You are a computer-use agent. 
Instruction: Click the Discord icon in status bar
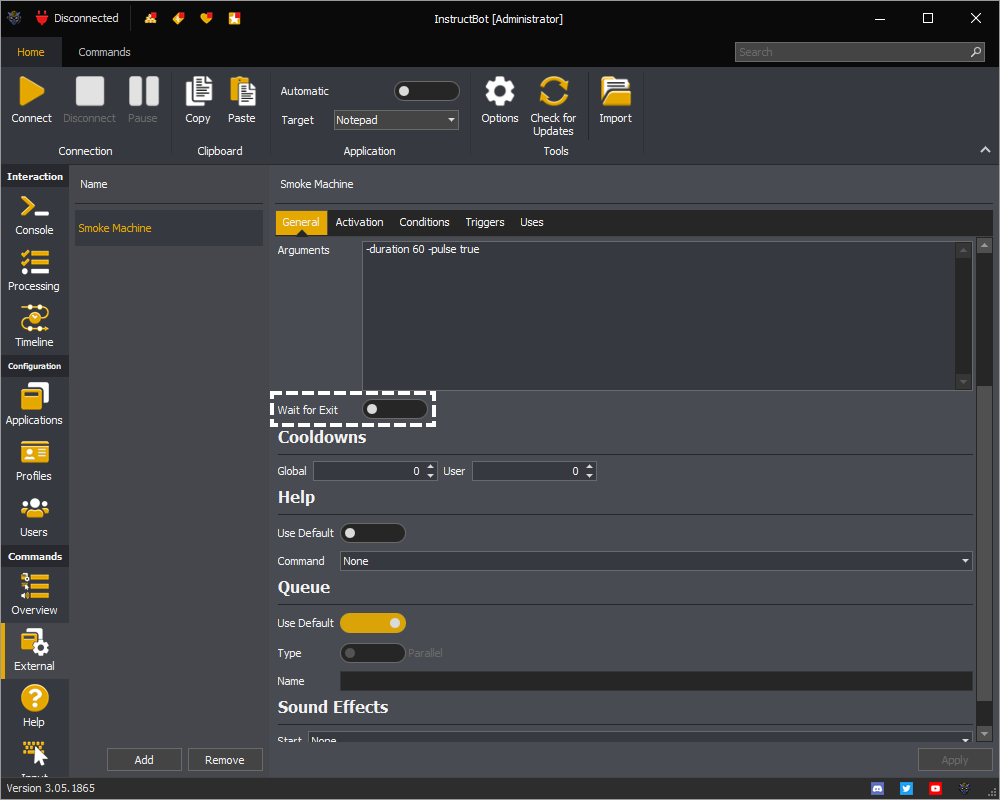point(878,789)
